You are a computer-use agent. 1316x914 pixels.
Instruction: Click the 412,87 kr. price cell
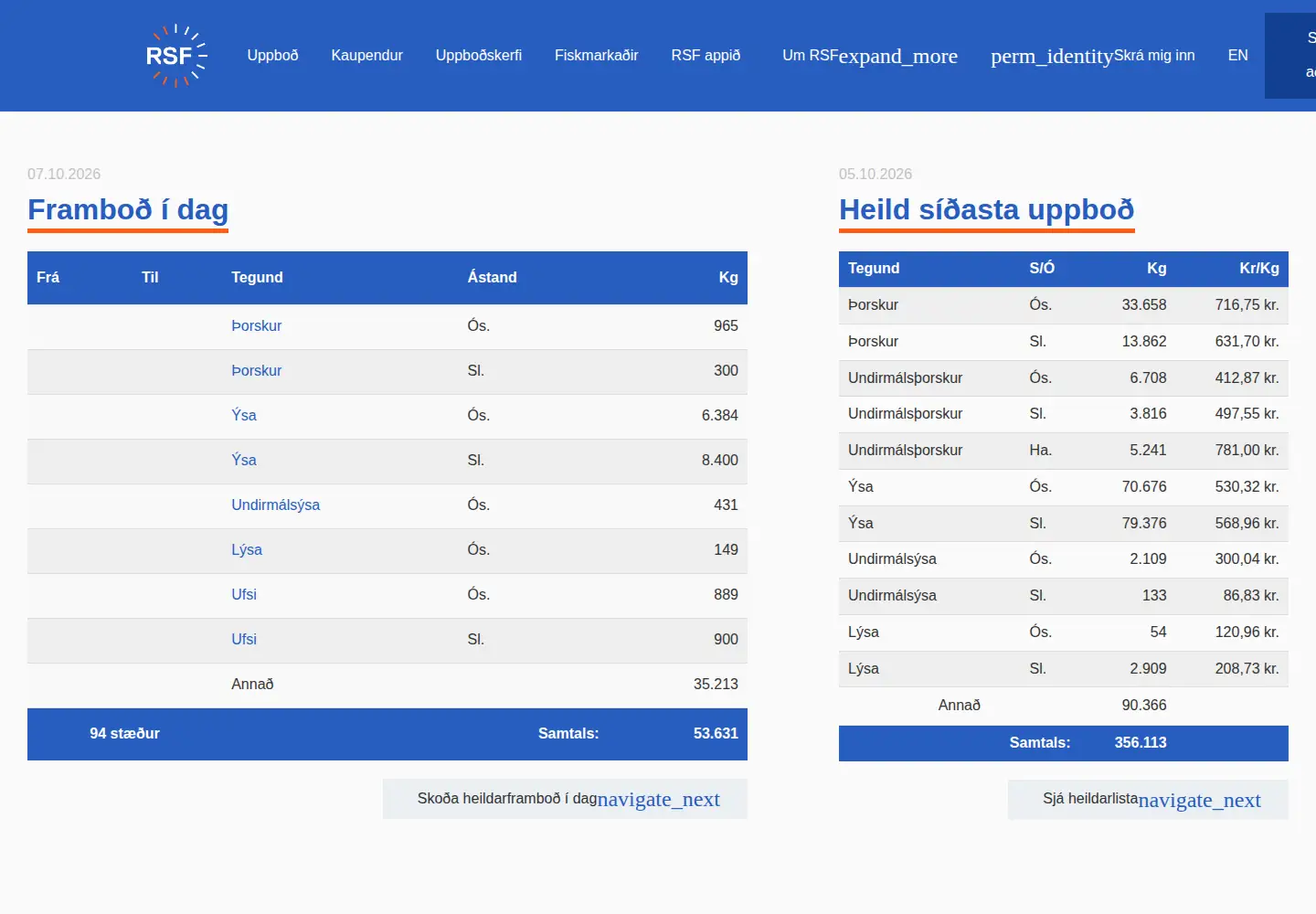tap(1247, 378)
